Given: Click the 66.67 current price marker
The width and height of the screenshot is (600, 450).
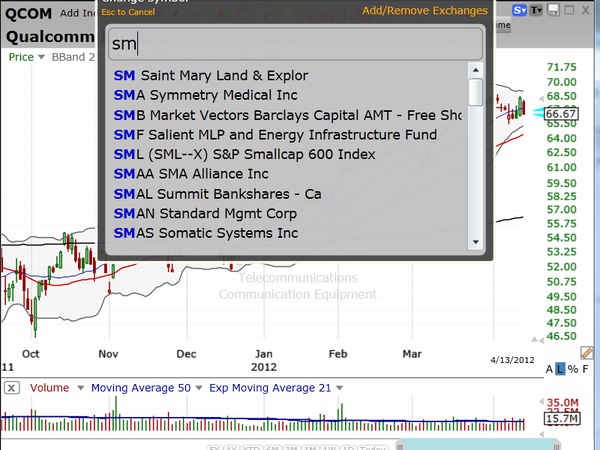Looking at the screenshot, I should [x=561, y=114].
